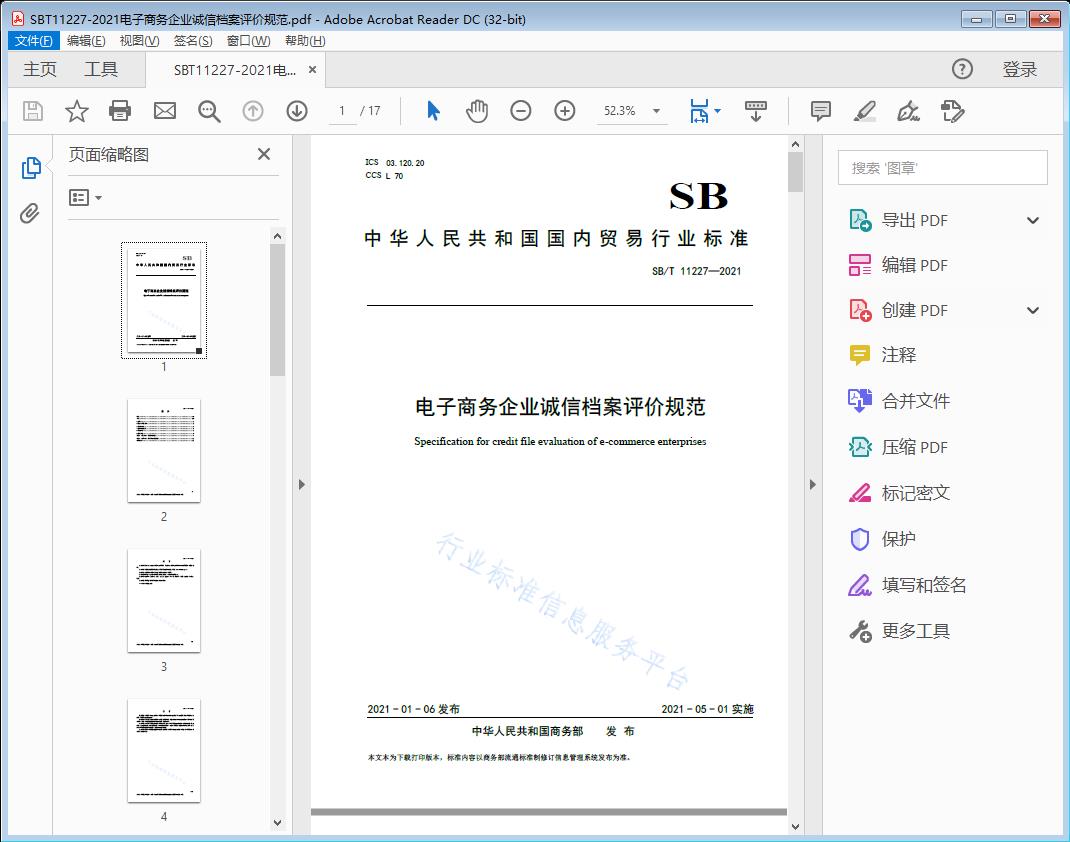Open the Fill & Sign pen tool
Image resolution: width=1070 pixels, height=842 pixels.
[908, 112]
